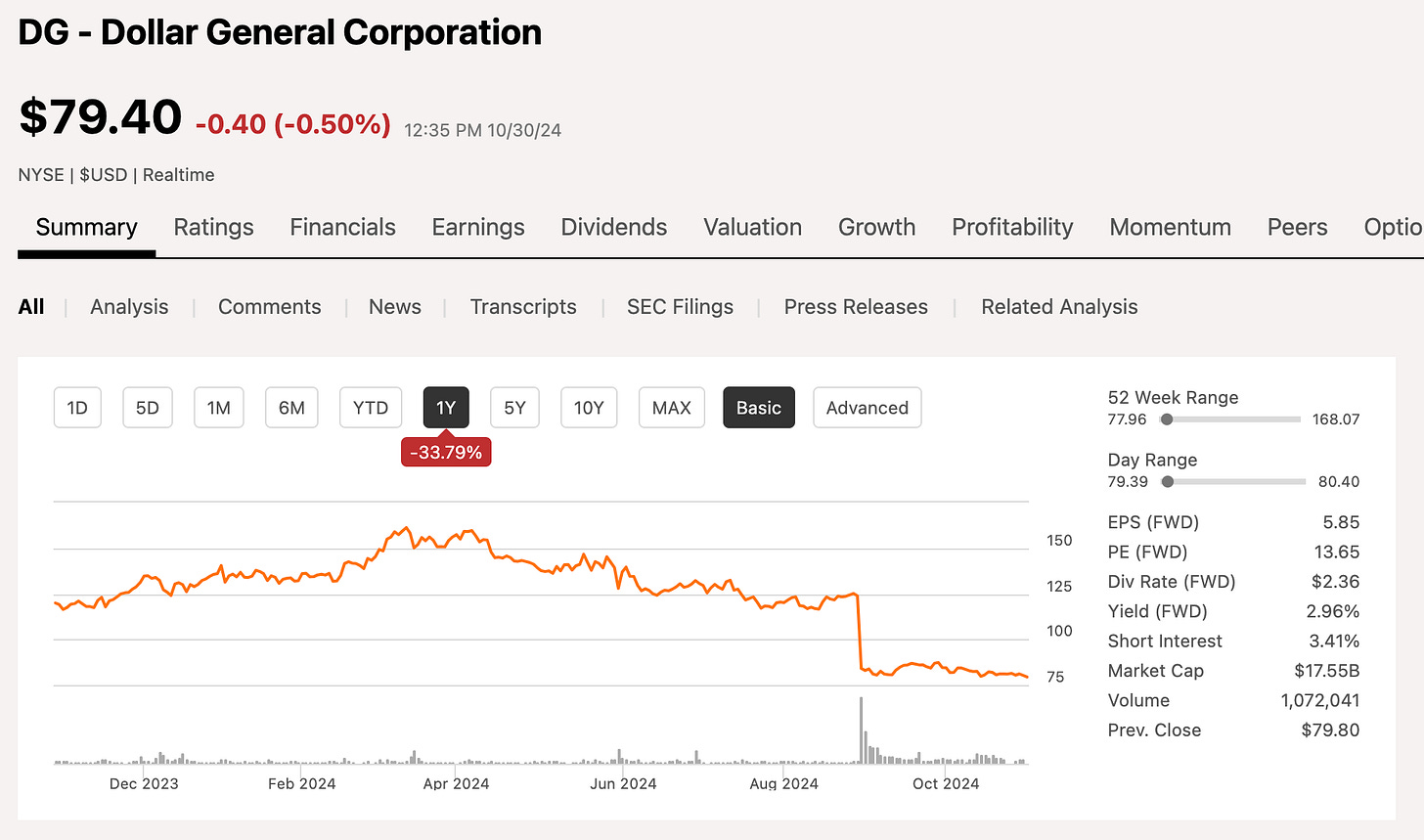Click the Dec 2023 axis label
The width and height of the screenshot is (1424, 840).
click(144, 783)
